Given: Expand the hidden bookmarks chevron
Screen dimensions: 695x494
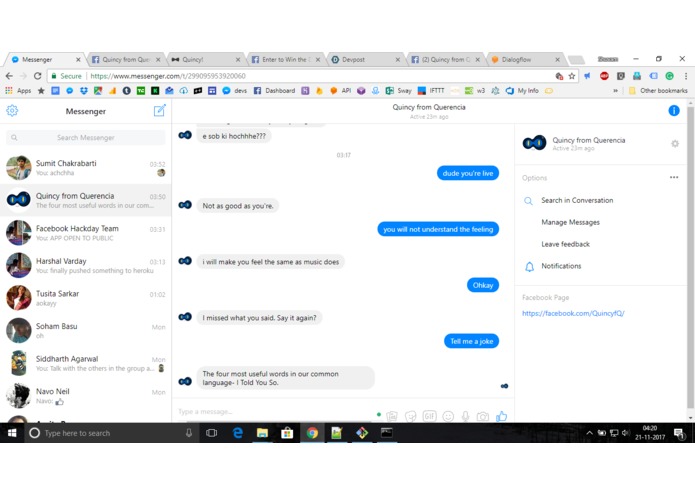Looking at the screenshot, I should 615,90.
